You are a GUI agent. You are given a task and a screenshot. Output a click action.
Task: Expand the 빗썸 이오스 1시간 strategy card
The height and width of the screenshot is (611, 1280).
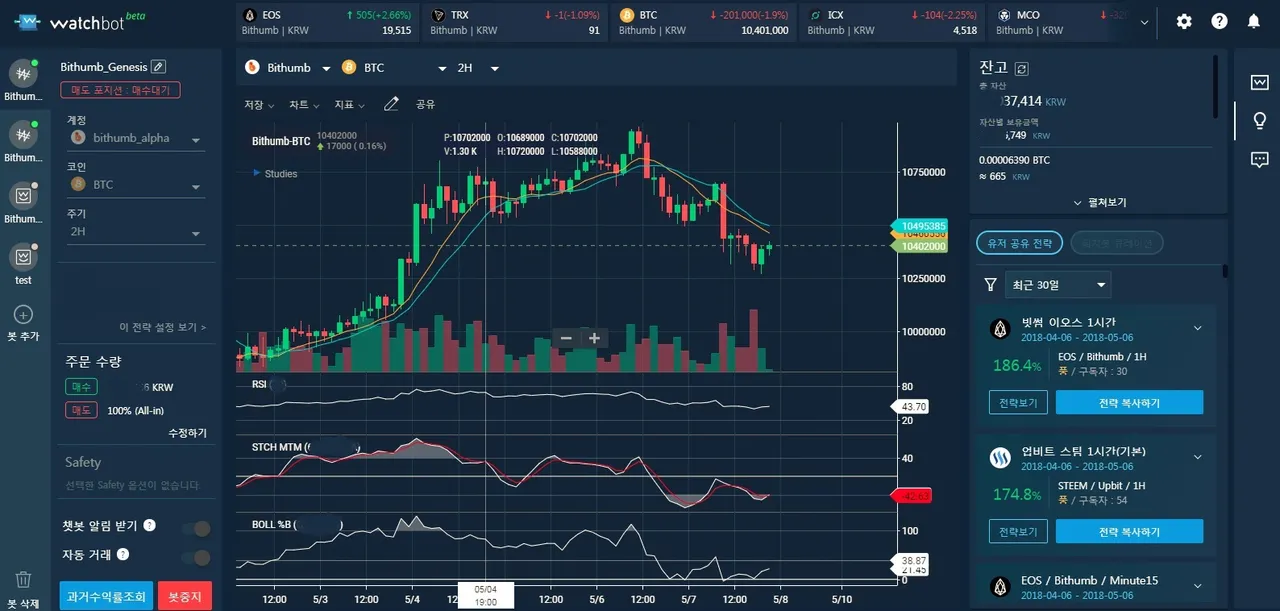click(x=1197, y=328)
